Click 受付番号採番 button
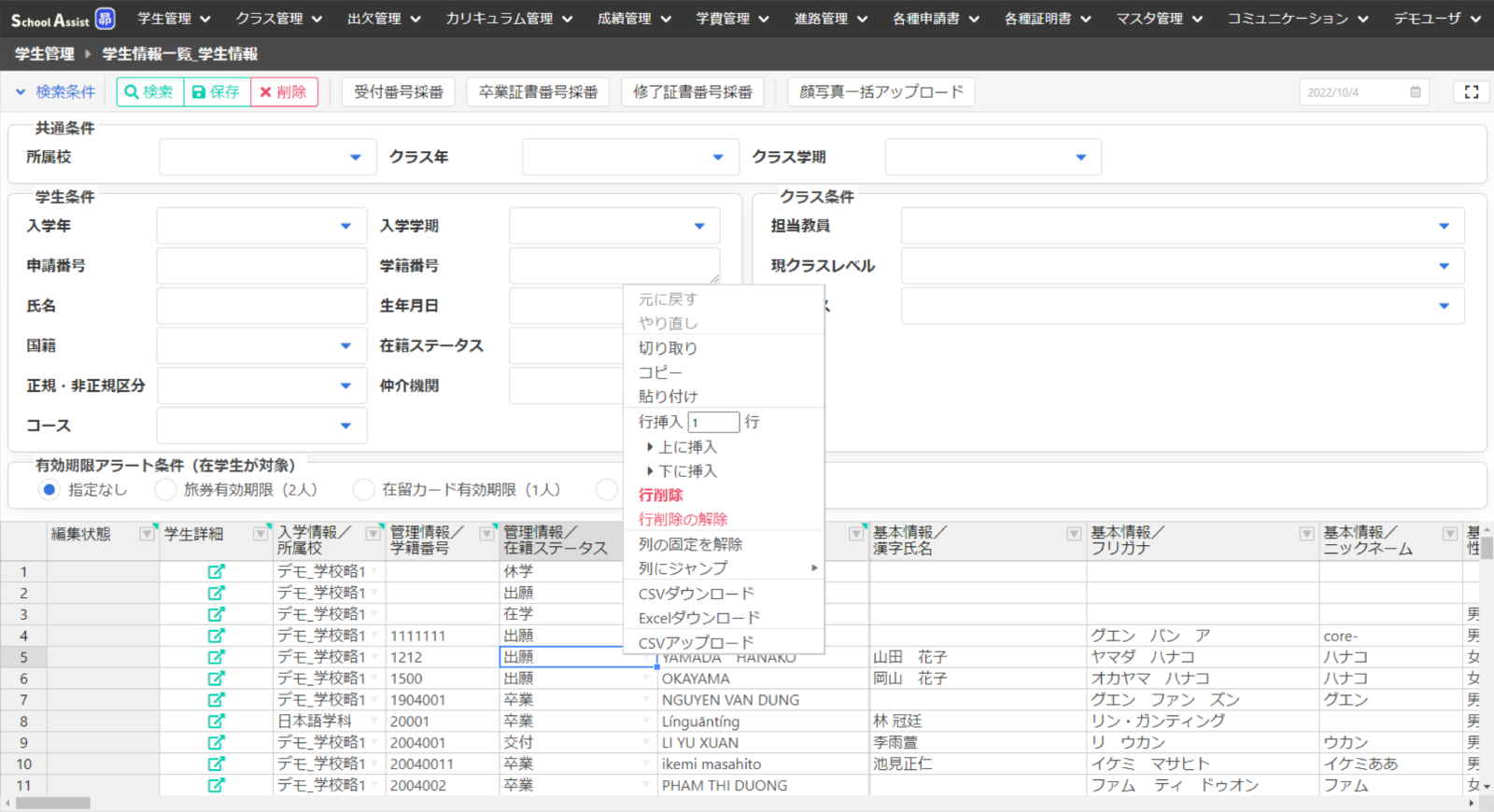Viewport: 1494px width, 812px height. 399,91
